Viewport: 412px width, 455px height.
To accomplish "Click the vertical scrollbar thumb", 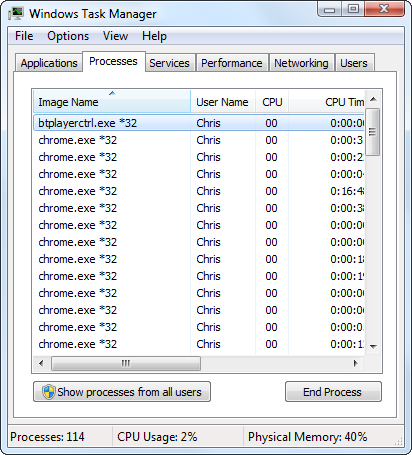I will pos(373,132).
